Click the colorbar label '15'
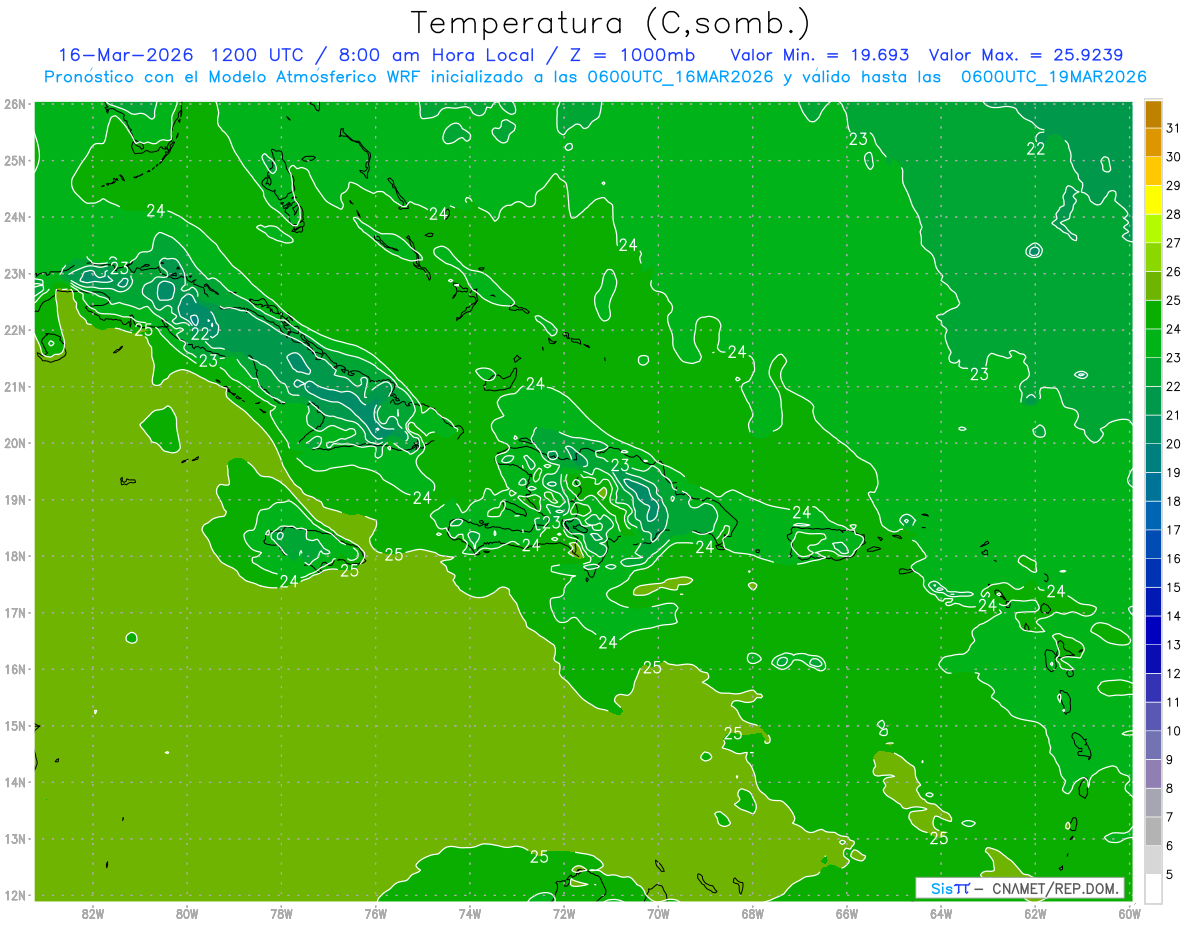Viewport: 1200px width, 927px height. [x=1173, y=587]
